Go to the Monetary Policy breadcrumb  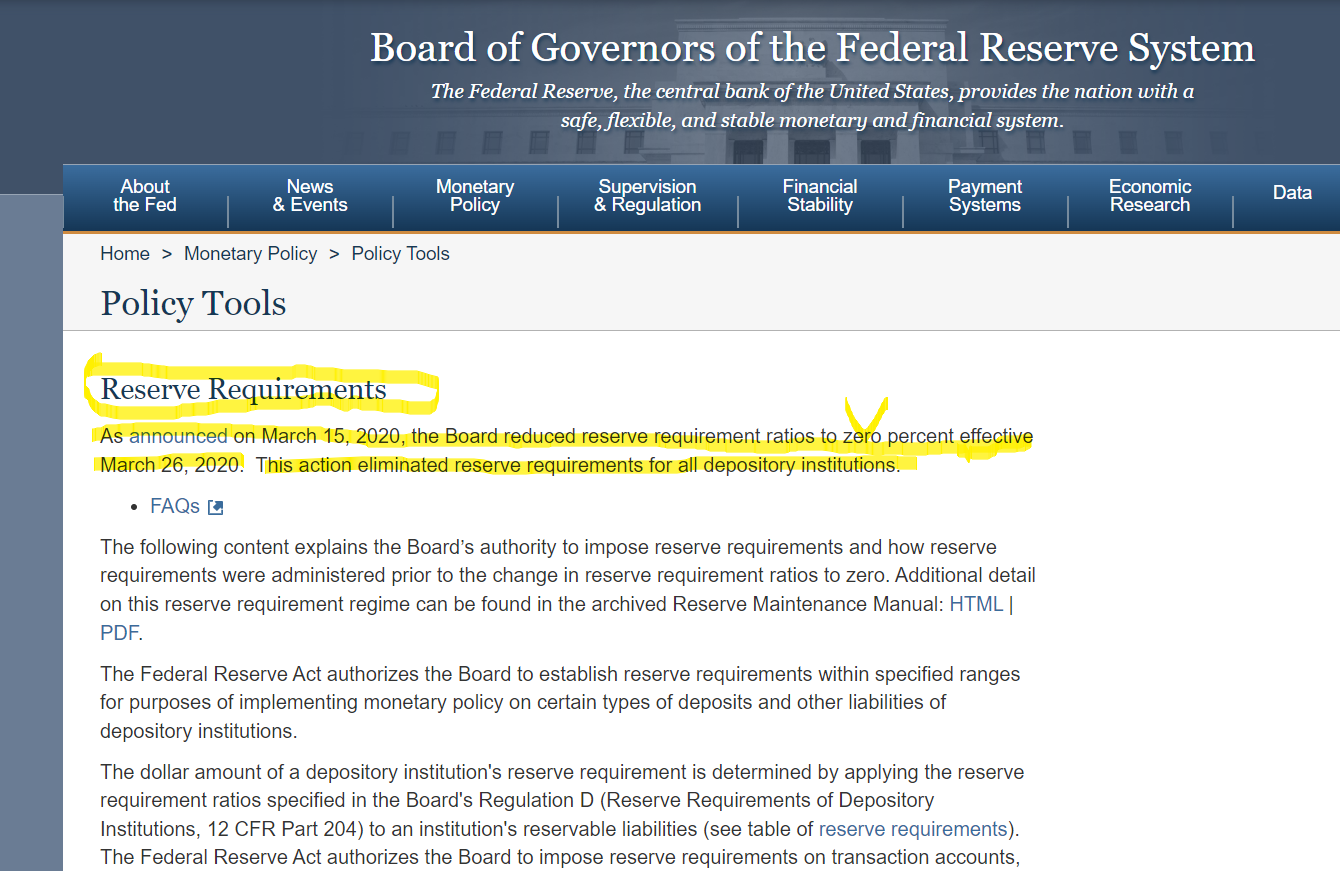click(250, 254)
